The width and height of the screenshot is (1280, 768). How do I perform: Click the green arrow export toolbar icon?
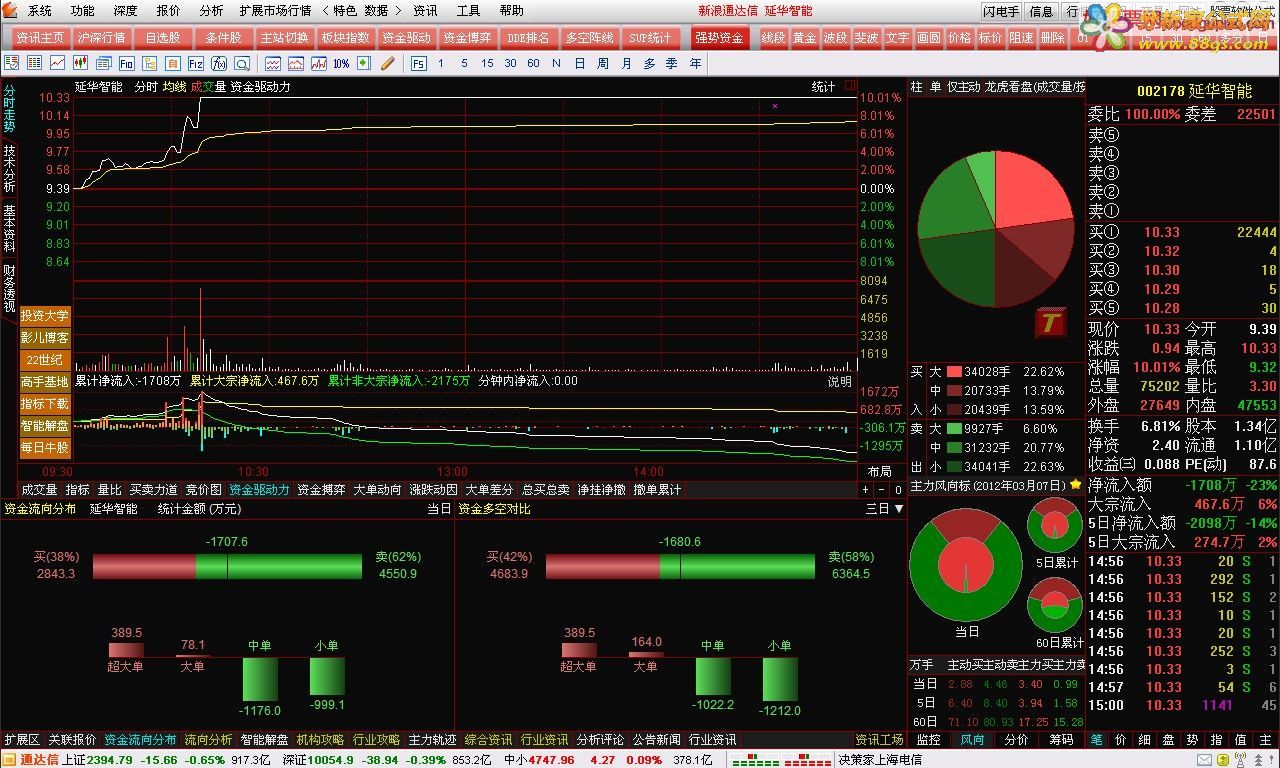click(x=364, y=63)
